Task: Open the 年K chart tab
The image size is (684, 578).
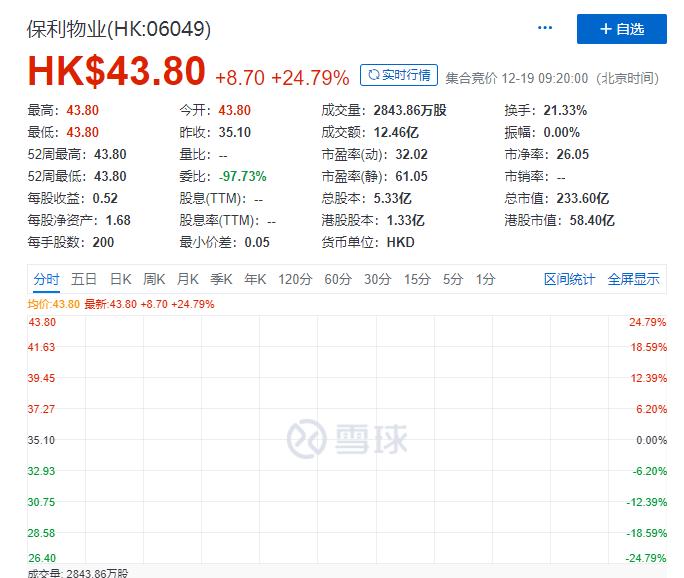Action: click(255, 279)
